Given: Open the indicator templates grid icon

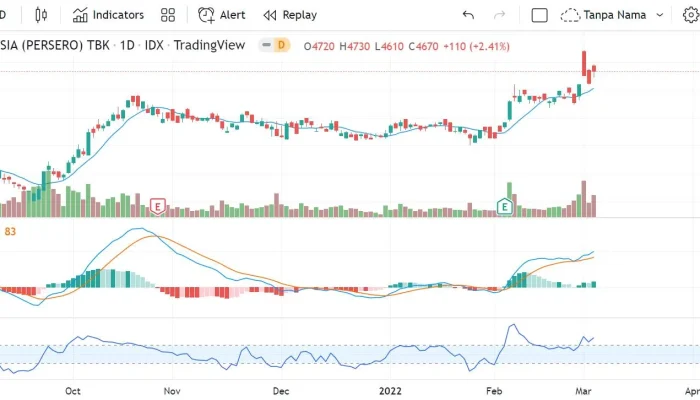Looking at the screenshot, I should pyautogui.click(x=168, y=15).
